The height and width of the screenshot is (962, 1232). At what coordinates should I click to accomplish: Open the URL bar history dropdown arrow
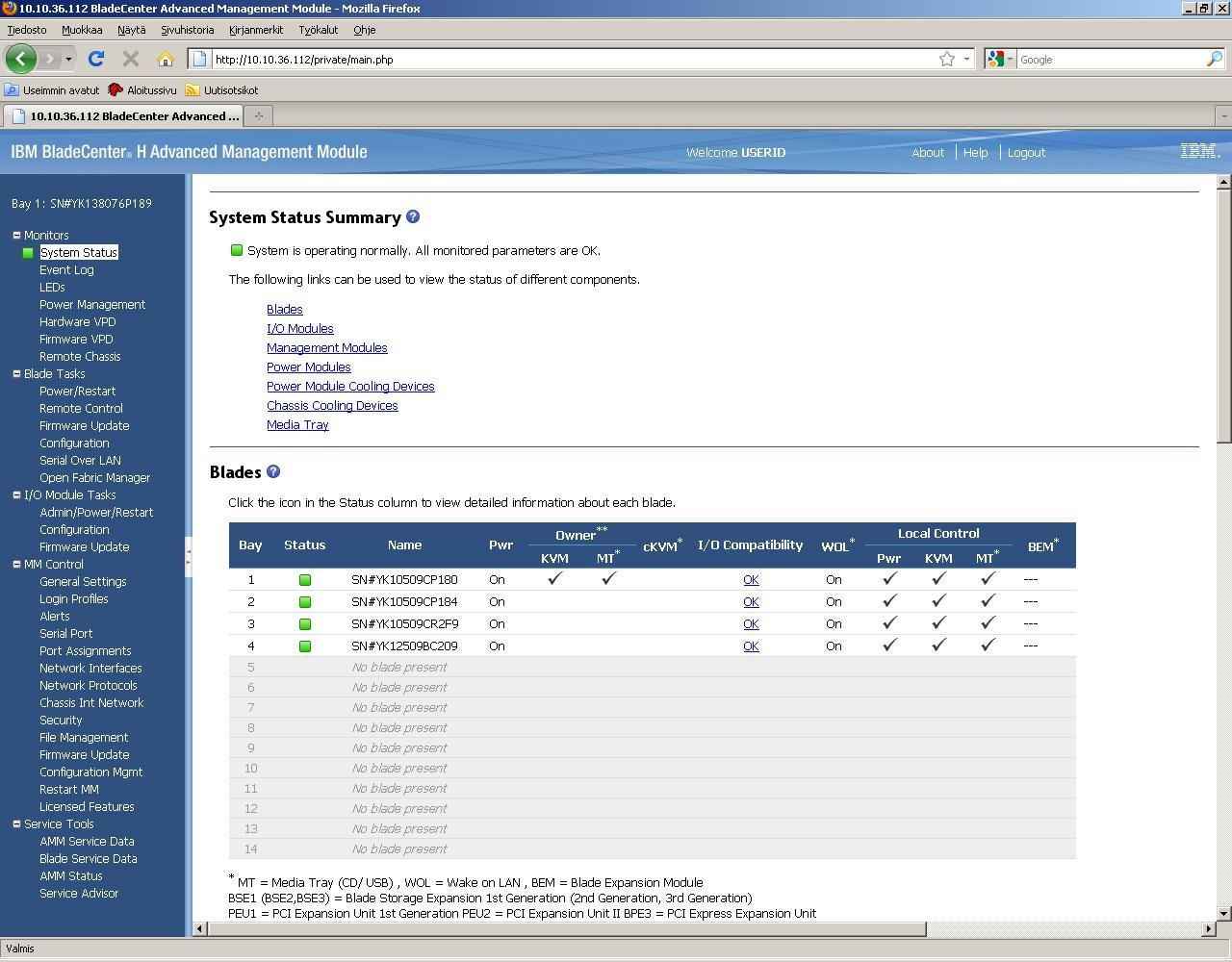click(966, 59)
